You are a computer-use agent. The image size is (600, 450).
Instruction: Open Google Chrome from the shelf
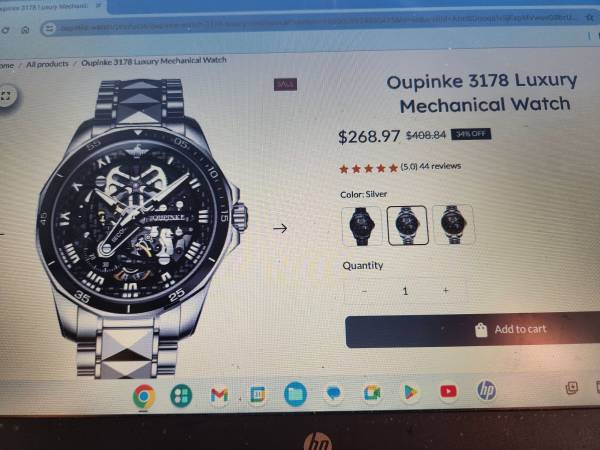144,396
